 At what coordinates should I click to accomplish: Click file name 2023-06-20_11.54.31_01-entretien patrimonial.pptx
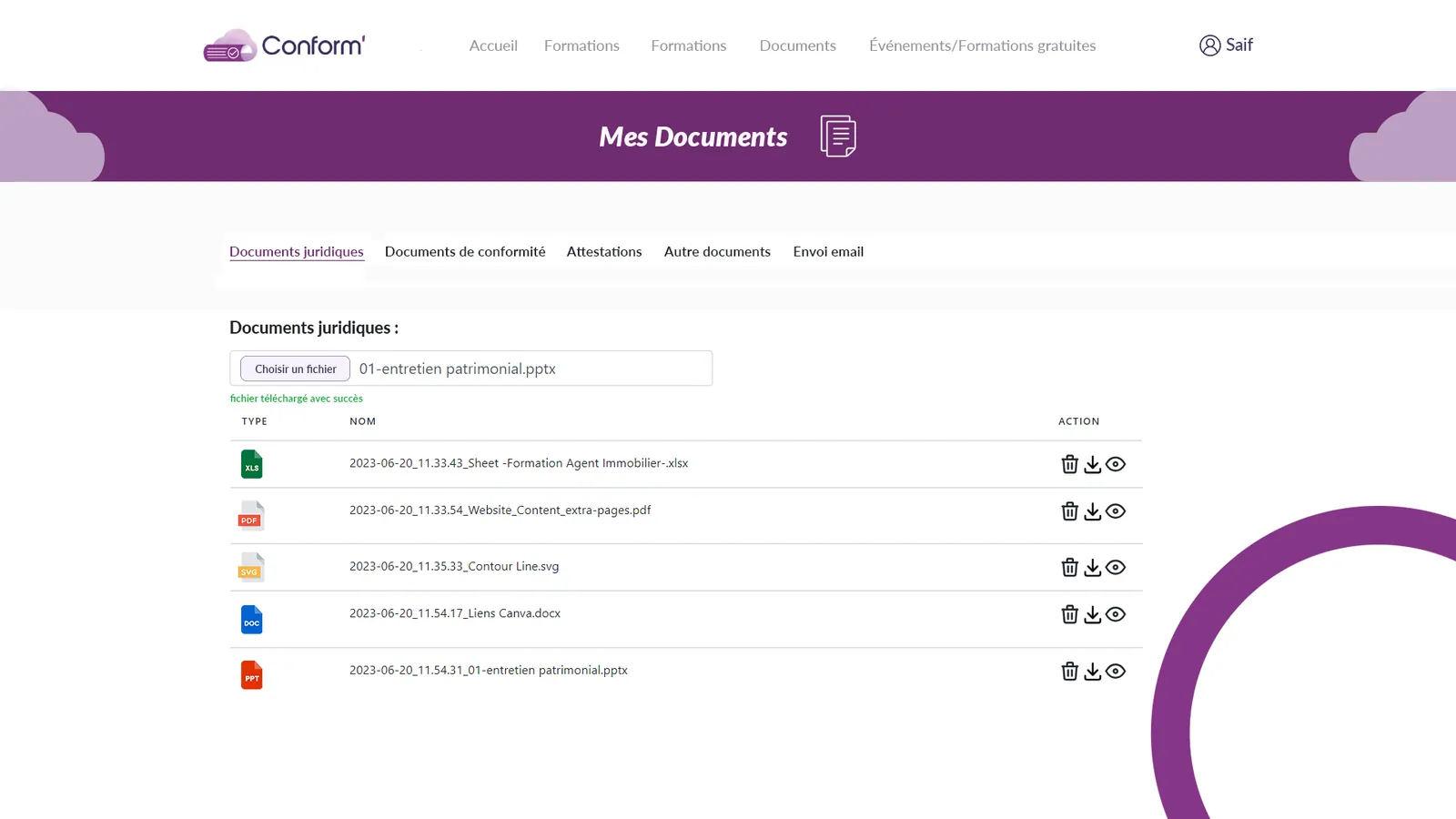tap(489, 670)
